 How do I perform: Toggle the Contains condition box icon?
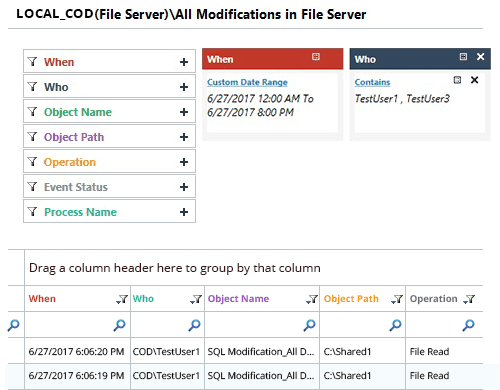tap(457, 80)
